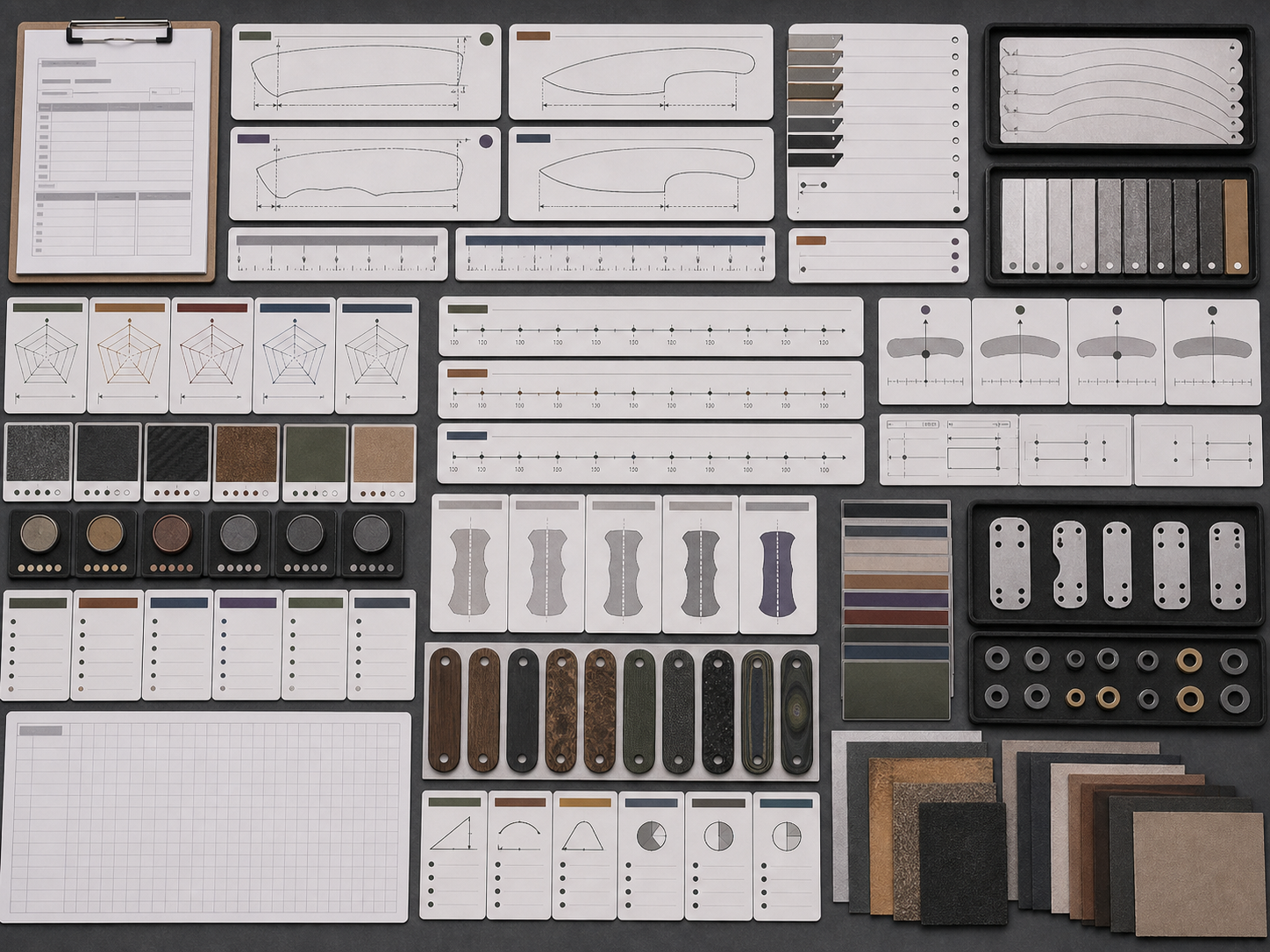The height and width of the screenshot is (952, 1270).
Task: Select radio circle beside bronze-tinted finish tab
Action: pos(955,89)
